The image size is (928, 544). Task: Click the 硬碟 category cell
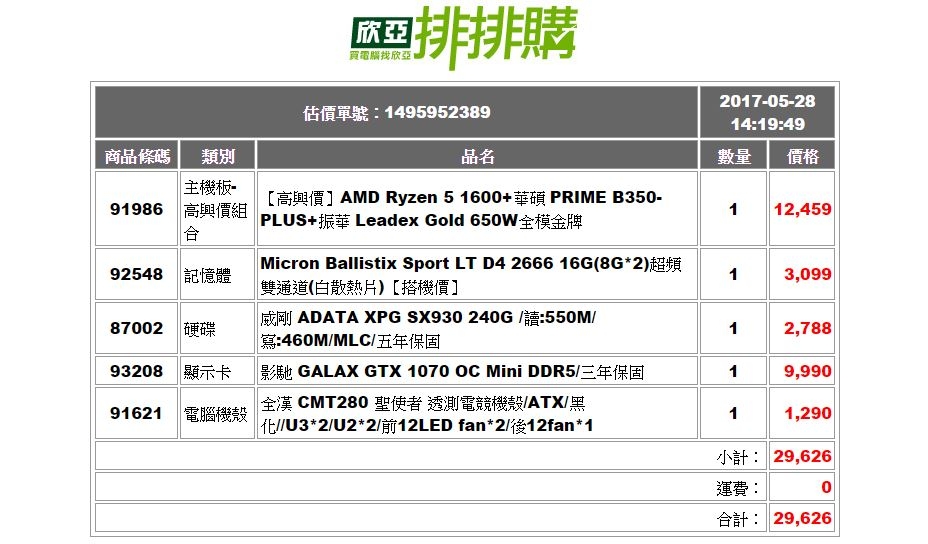tap(217, 328)
